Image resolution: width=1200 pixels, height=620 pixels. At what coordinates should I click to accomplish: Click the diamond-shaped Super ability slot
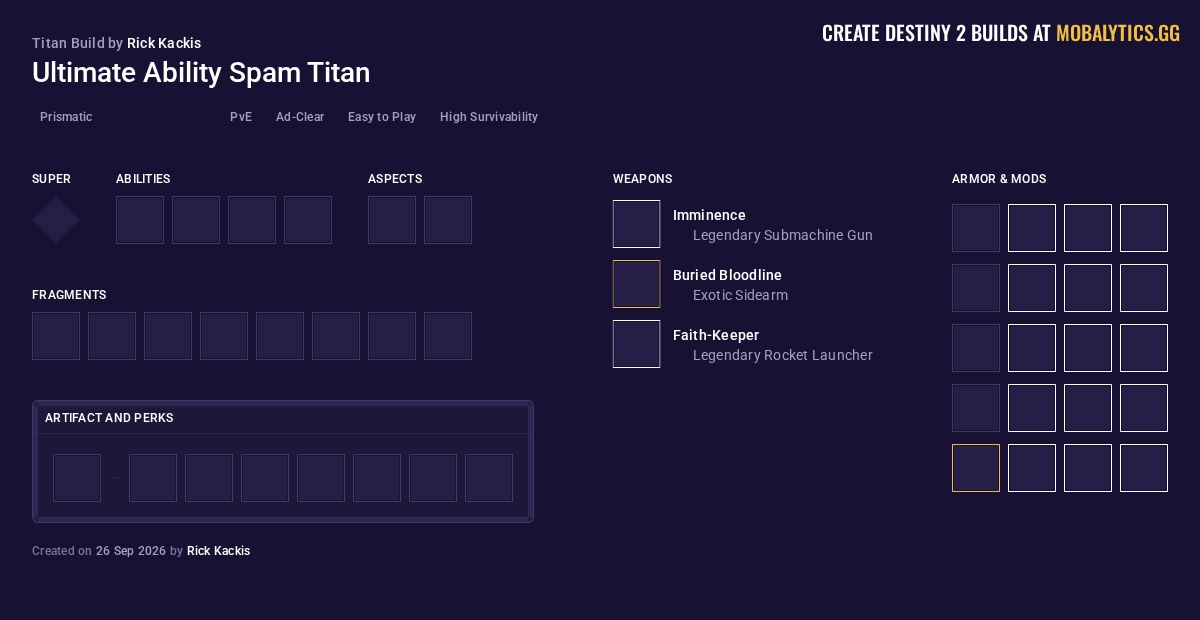coord(56,220)
